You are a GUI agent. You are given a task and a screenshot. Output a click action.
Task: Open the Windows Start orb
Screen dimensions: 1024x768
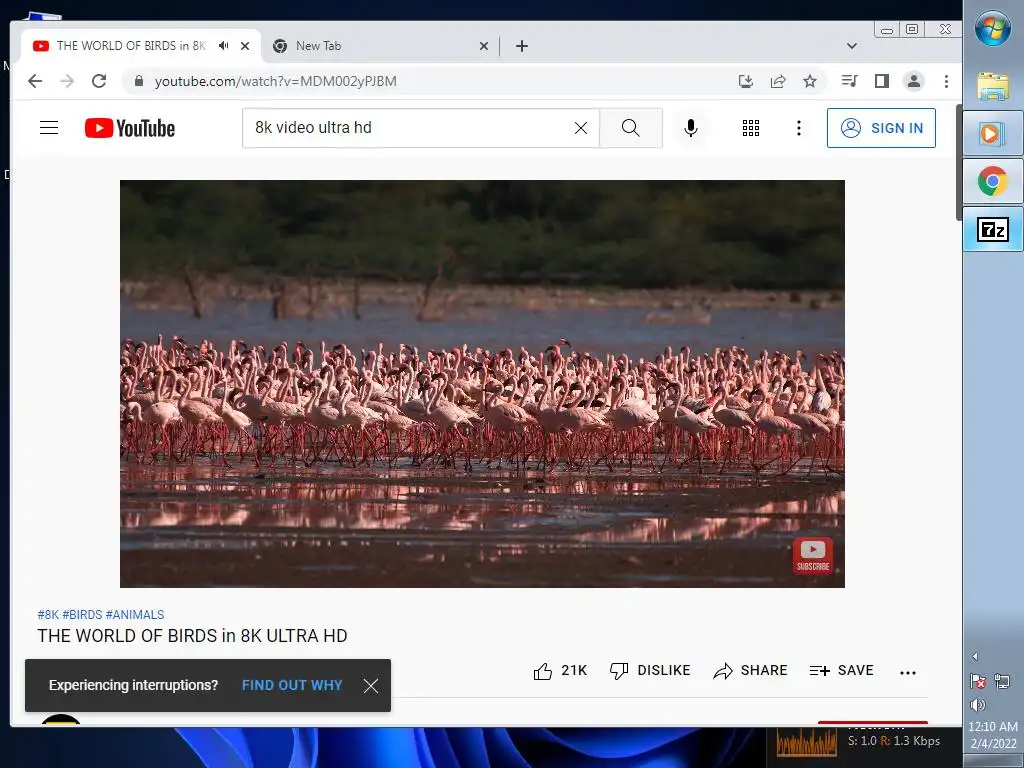pos(993,29)
